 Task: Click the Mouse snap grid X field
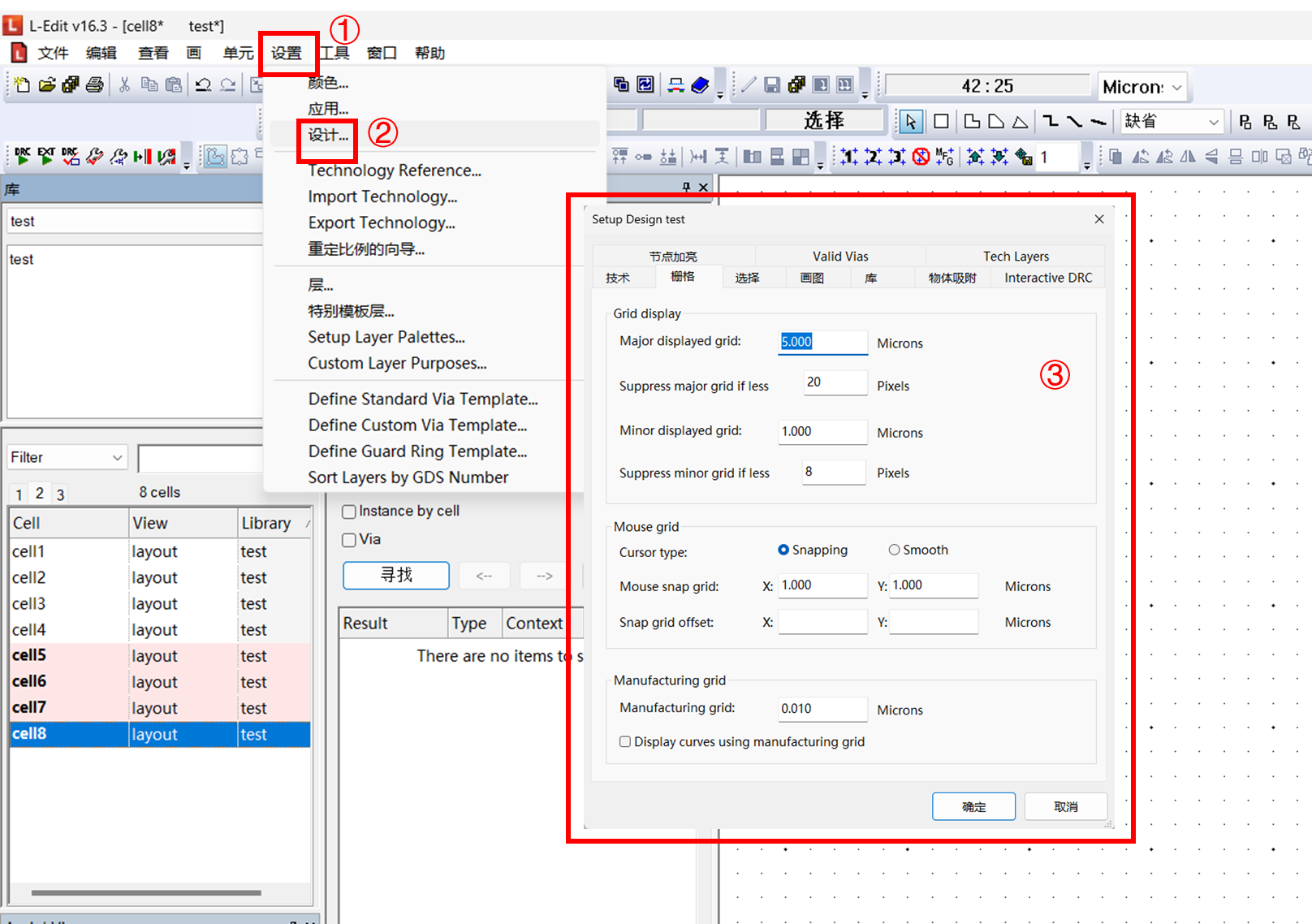[822, 585]
